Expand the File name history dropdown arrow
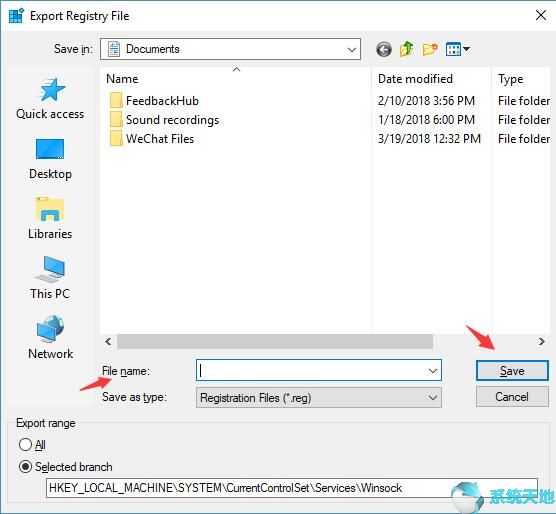Image resolution: width=556 pixels, height=514 pixels. tap(433, 371)
